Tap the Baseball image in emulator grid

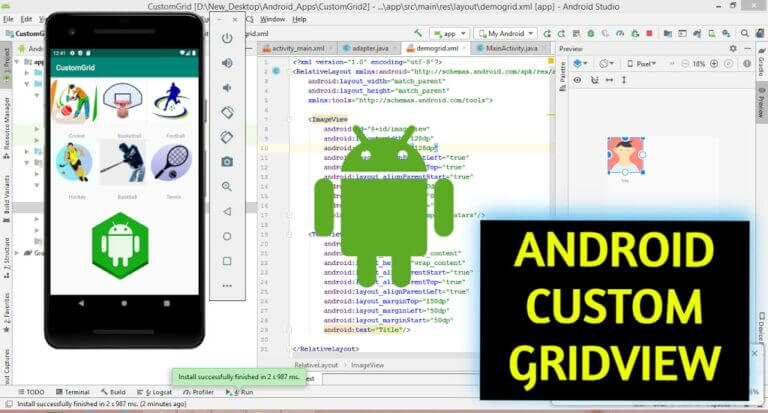pyautogui.click(x=123, y=162)
